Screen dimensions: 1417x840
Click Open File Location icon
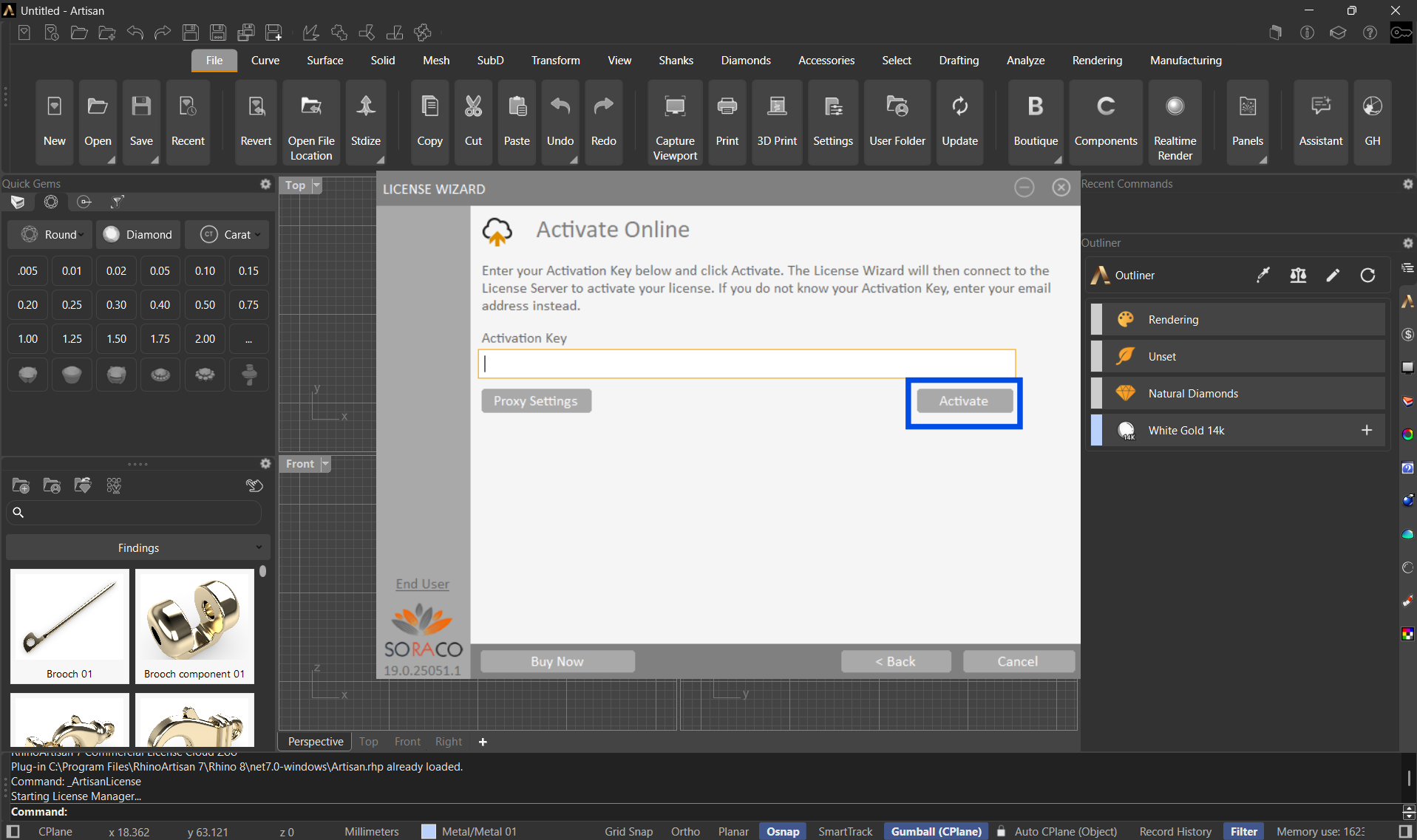pyautogui.click(x=311, y=121)
